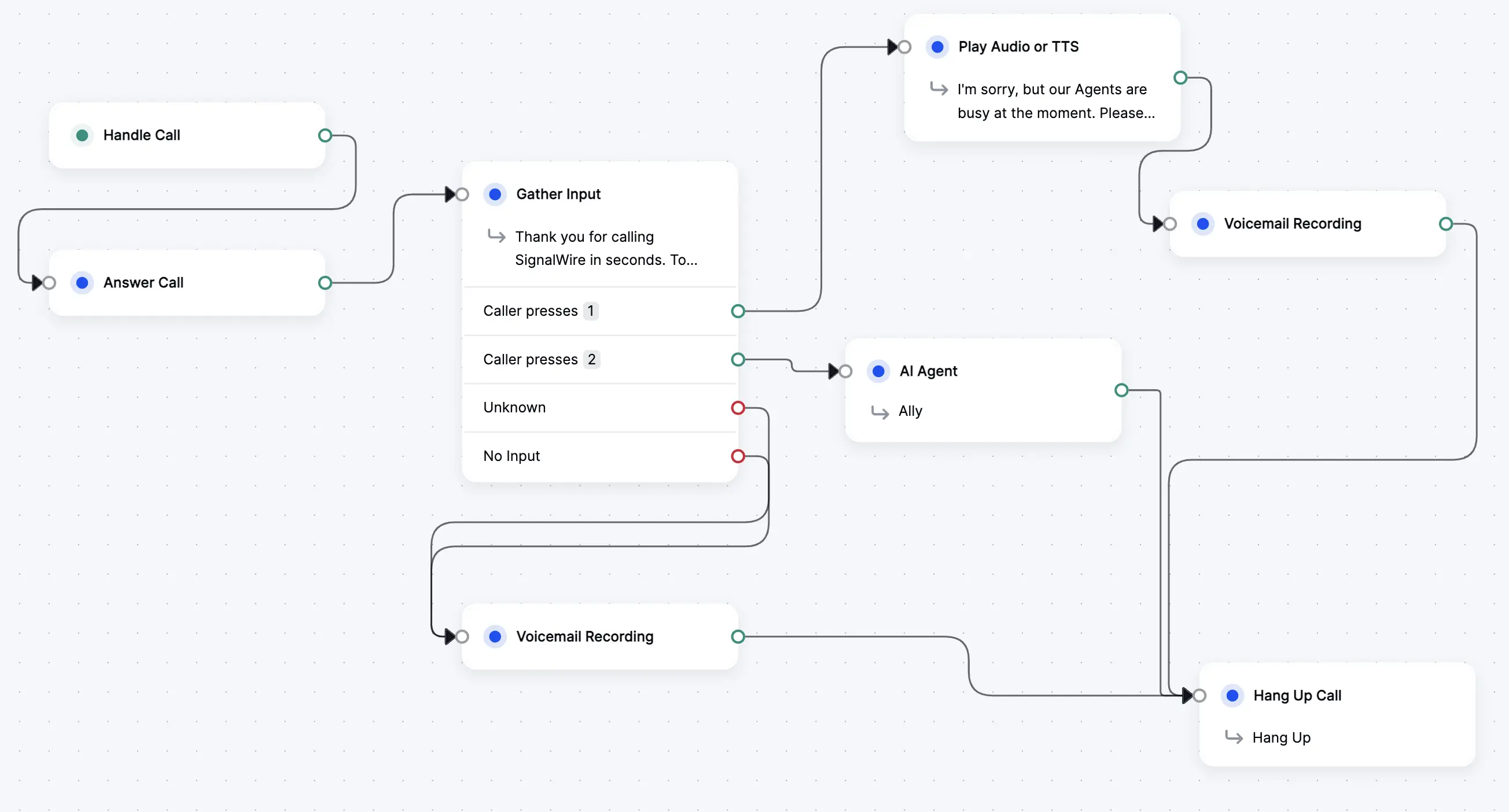Screen dimensions: 1509x812
Task: Click the green status dot on Handle Call node
Action: coord(83,135)
